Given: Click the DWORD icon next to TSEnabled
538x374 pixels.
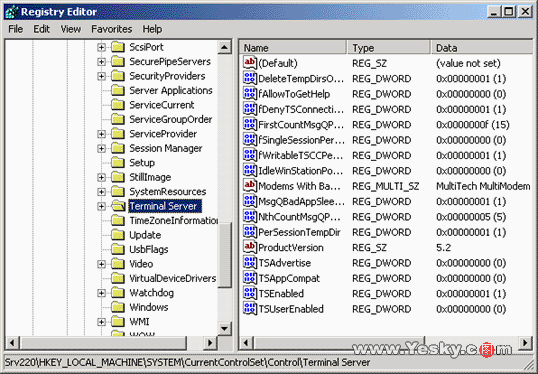Looking at the screenshot, I should (x=249, y=293).
